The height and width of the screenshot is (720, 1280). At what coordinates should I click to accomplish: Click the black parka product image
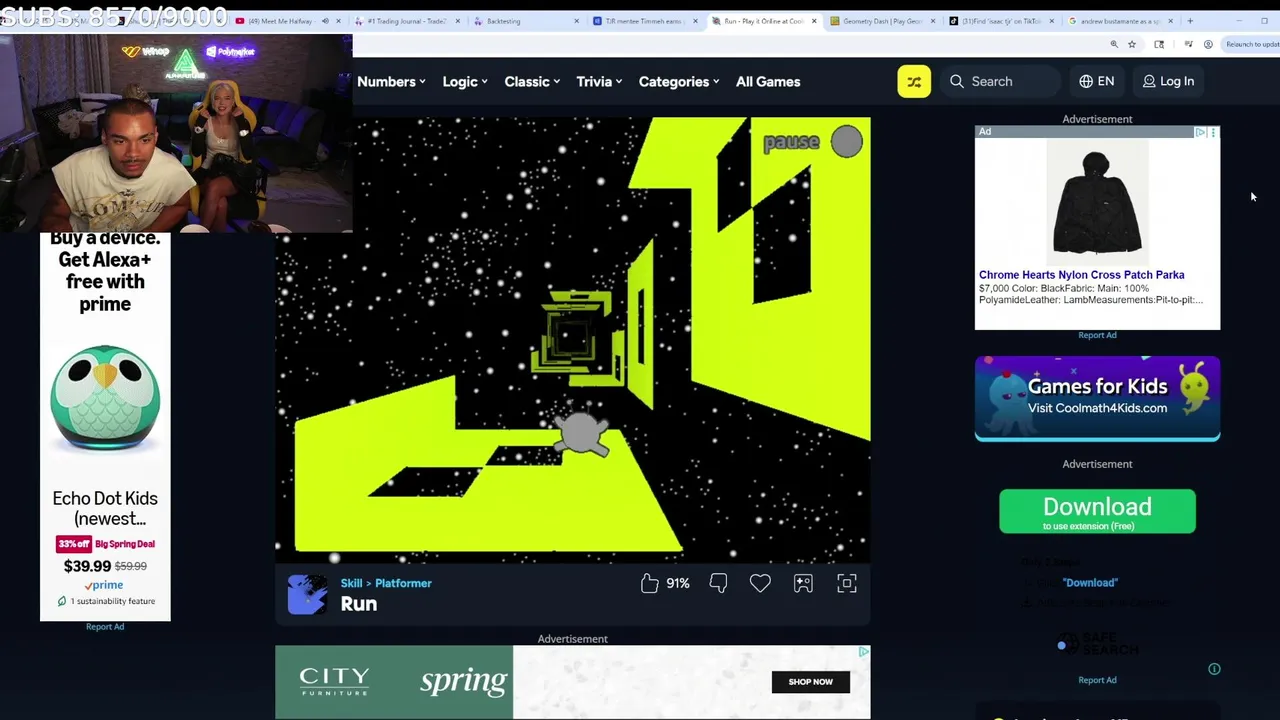[1097, 201]
